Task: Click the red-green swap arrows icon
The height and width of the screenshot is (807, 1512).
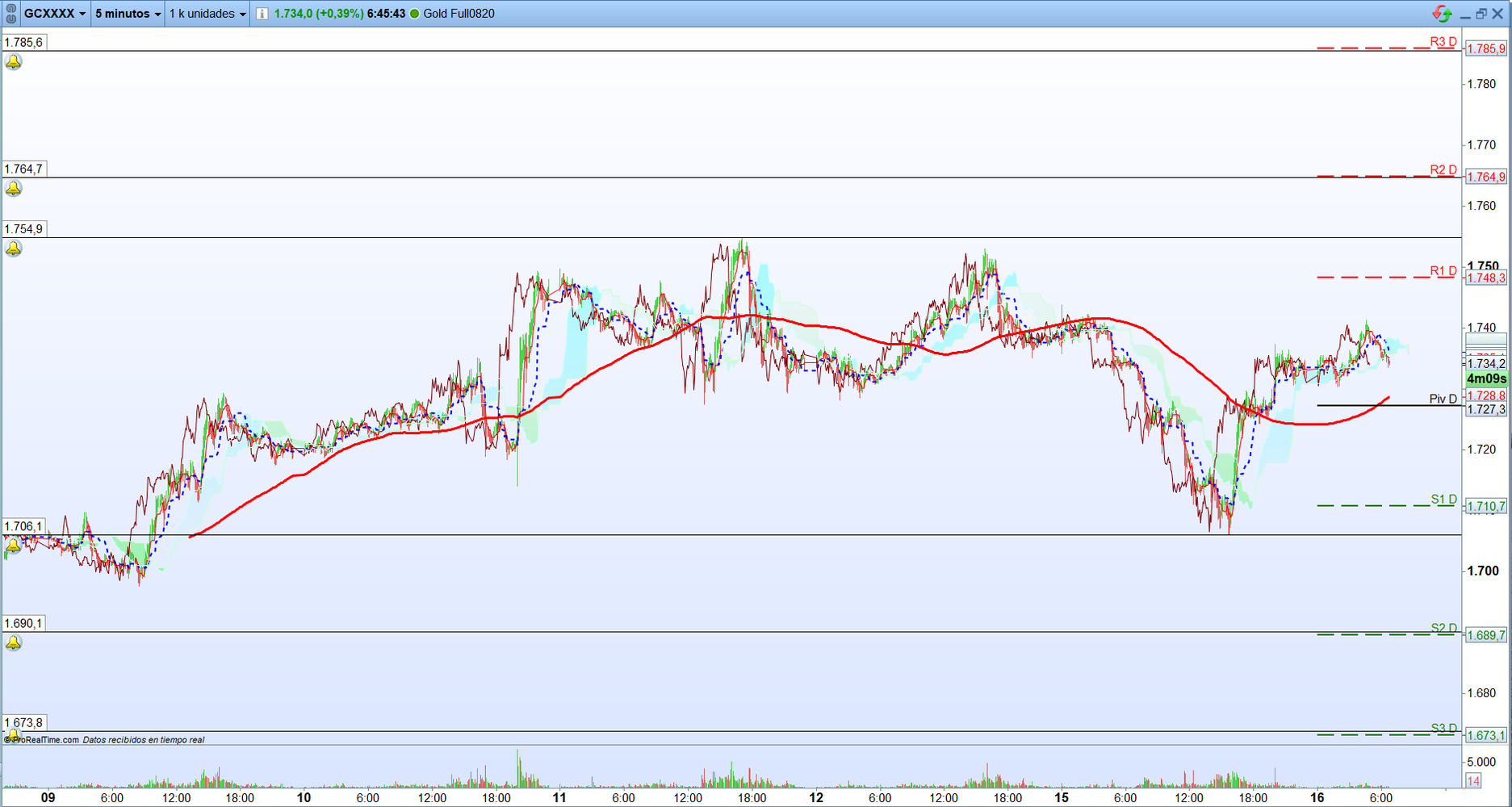Action: pos(1442,14)
